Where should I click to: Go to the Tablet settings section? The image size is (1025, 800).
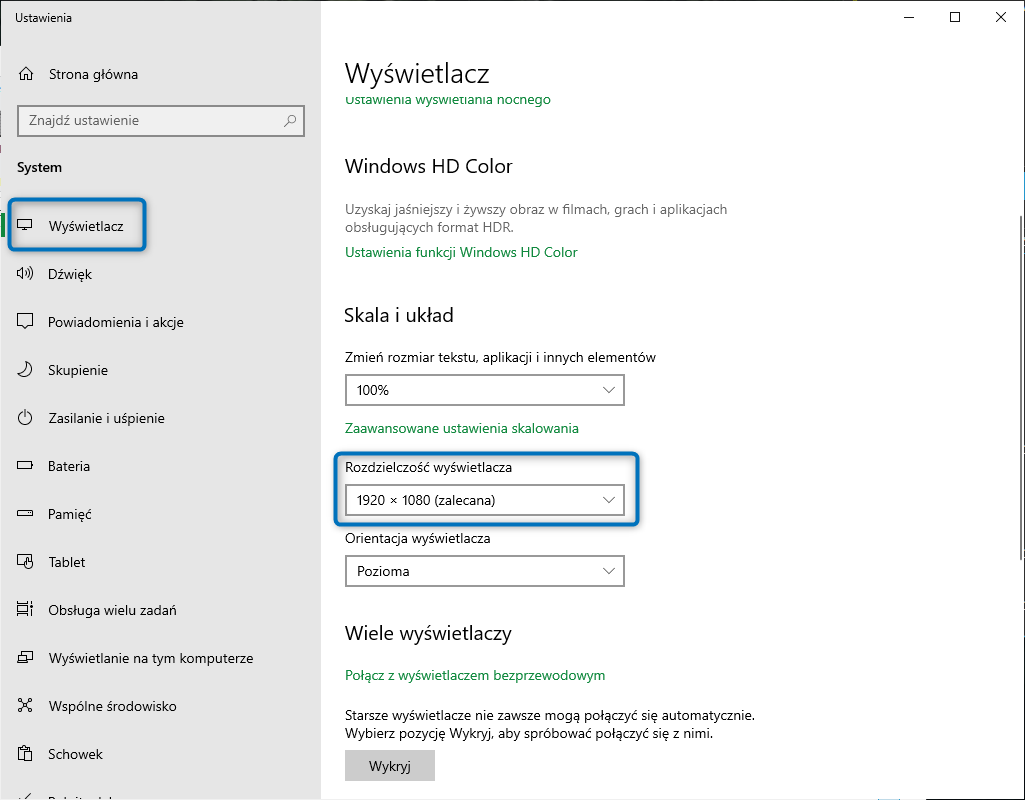[67, 562]
